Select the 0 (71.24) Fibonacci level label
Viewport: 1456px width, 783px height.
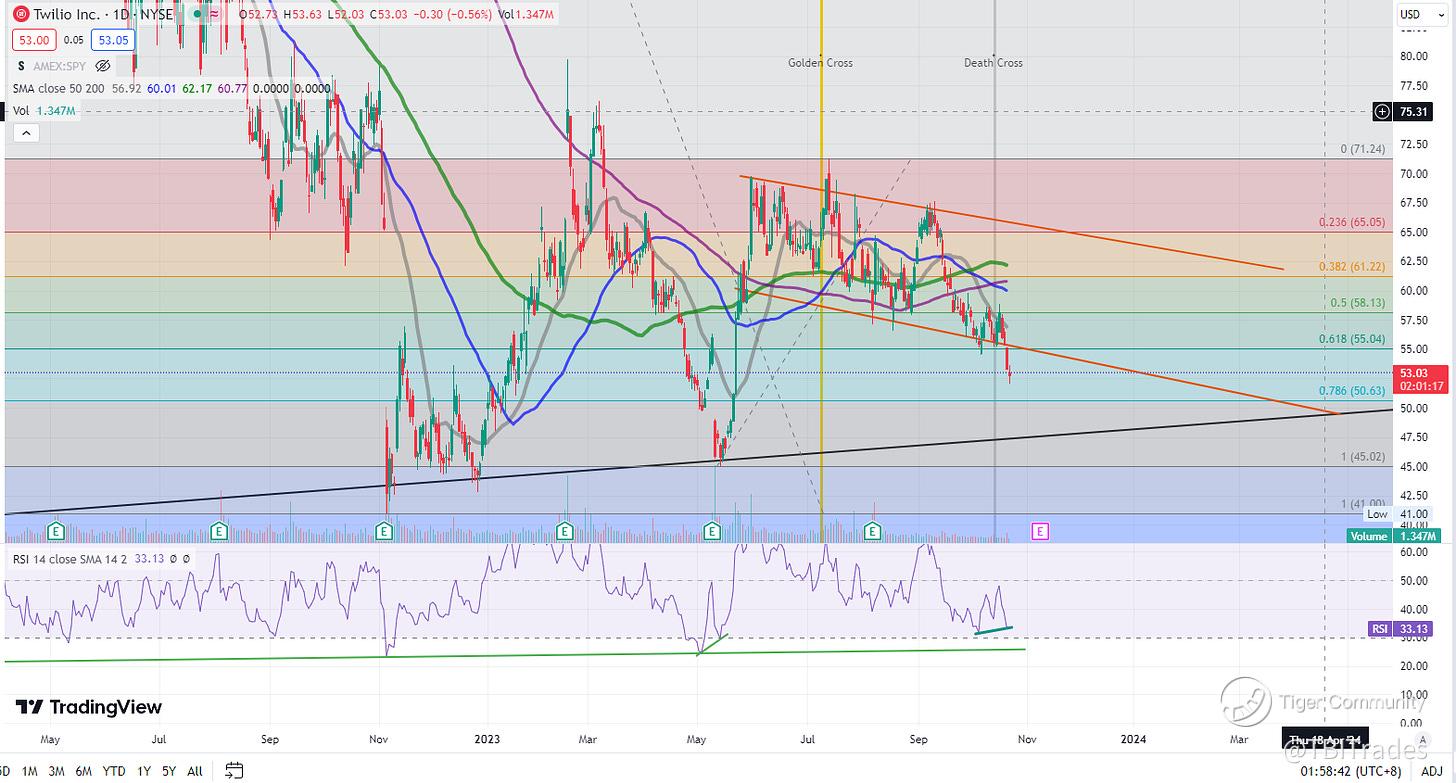click(x=1365, y=149)
